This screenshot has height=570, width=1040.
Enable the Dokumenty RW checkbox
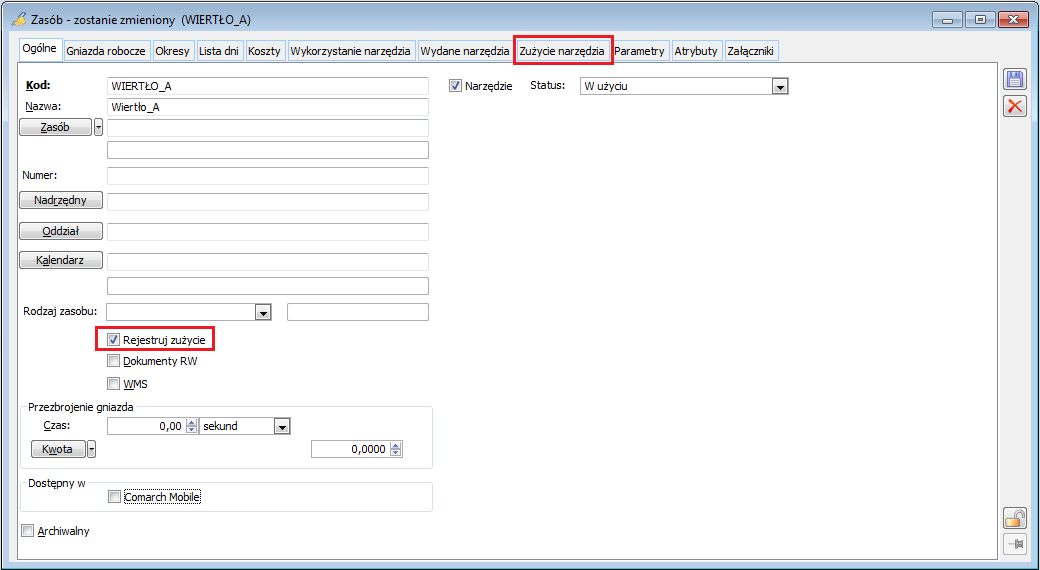click(x=113, y=362)
